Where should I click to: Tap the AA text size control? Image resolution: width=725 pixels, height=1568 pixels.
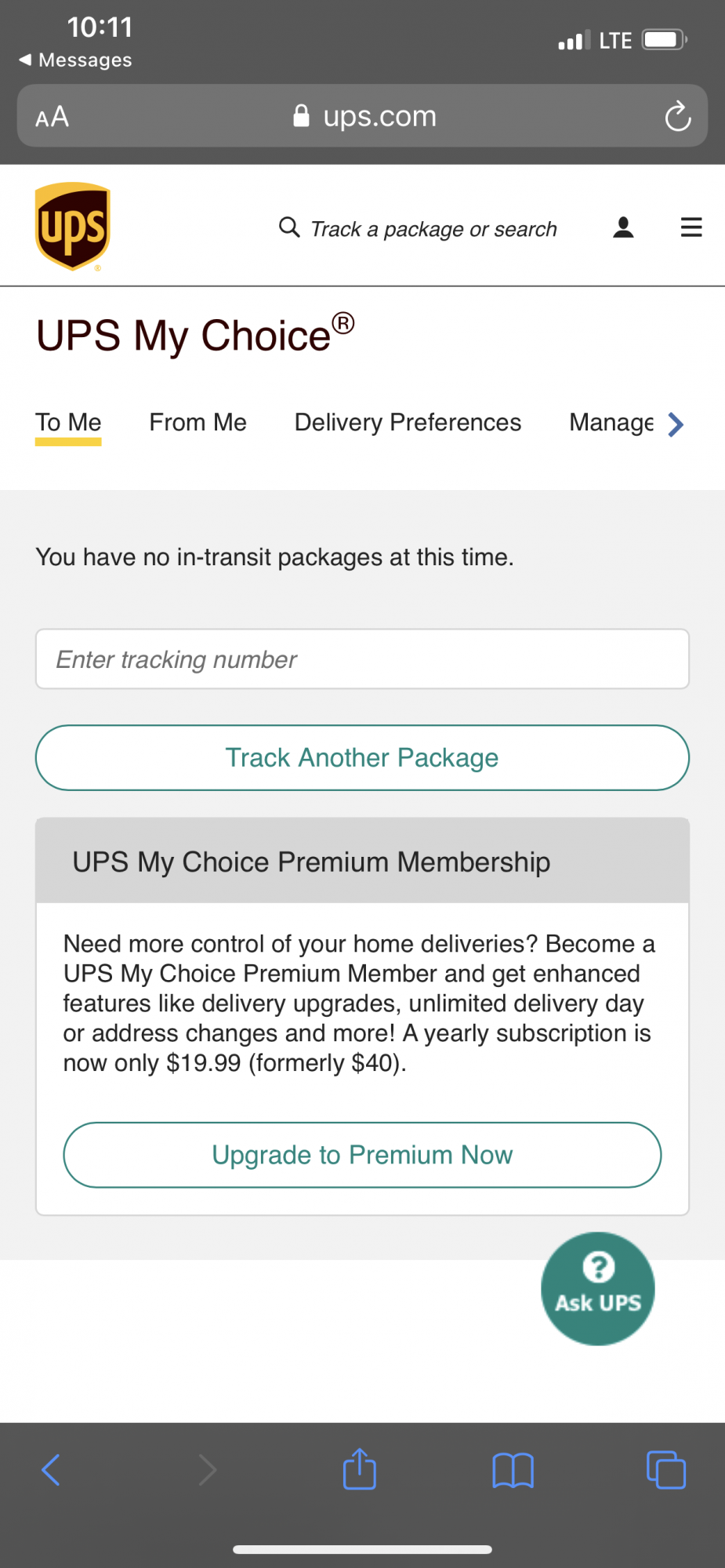tap(53, 118)
